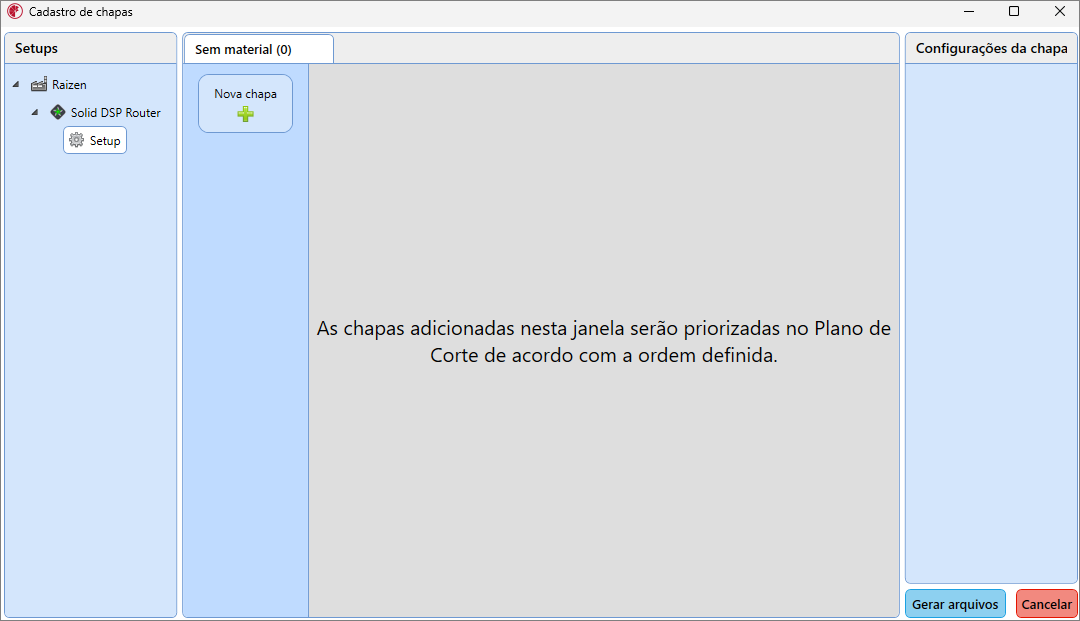The image size is (1080, 621).
Task: Click the Configurações da chapa header
Action: coord(991,48)
